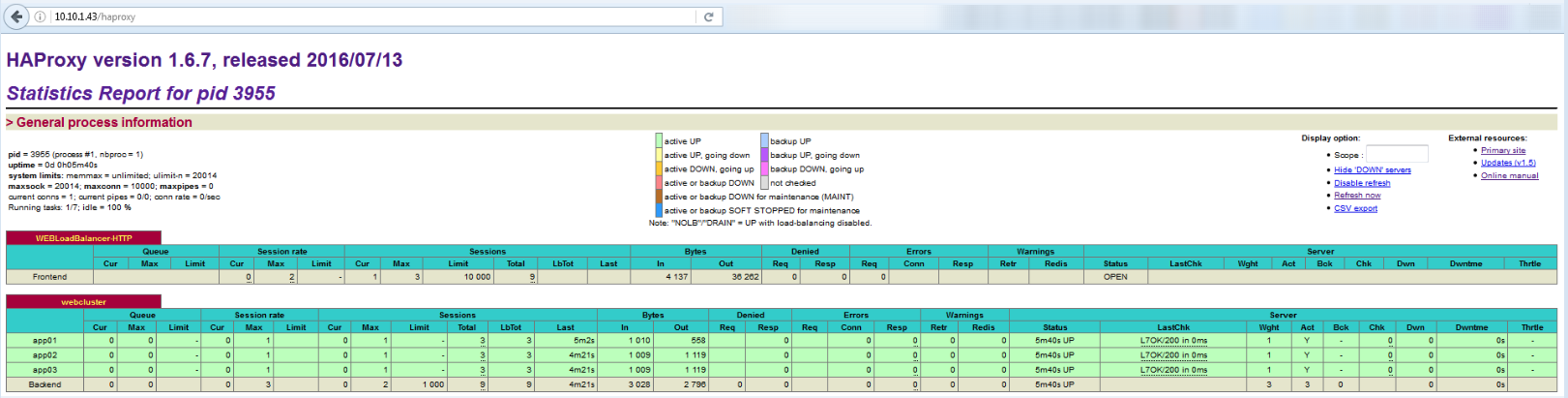The image size is (1568, 398).
Task: Click the orange 'active DOWN, going up' swatch
Action: [x=659, y=168]
